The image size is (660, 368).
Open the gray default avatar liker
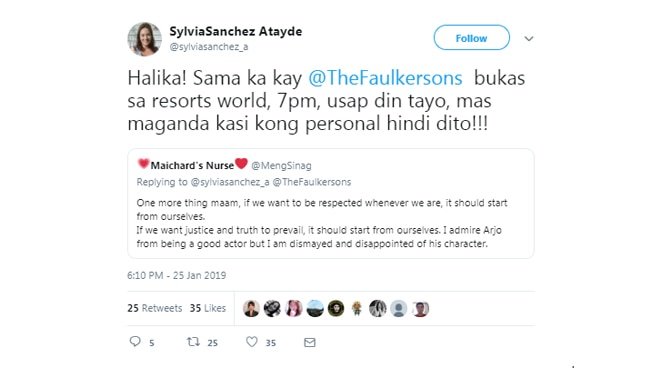click(398, 309)
